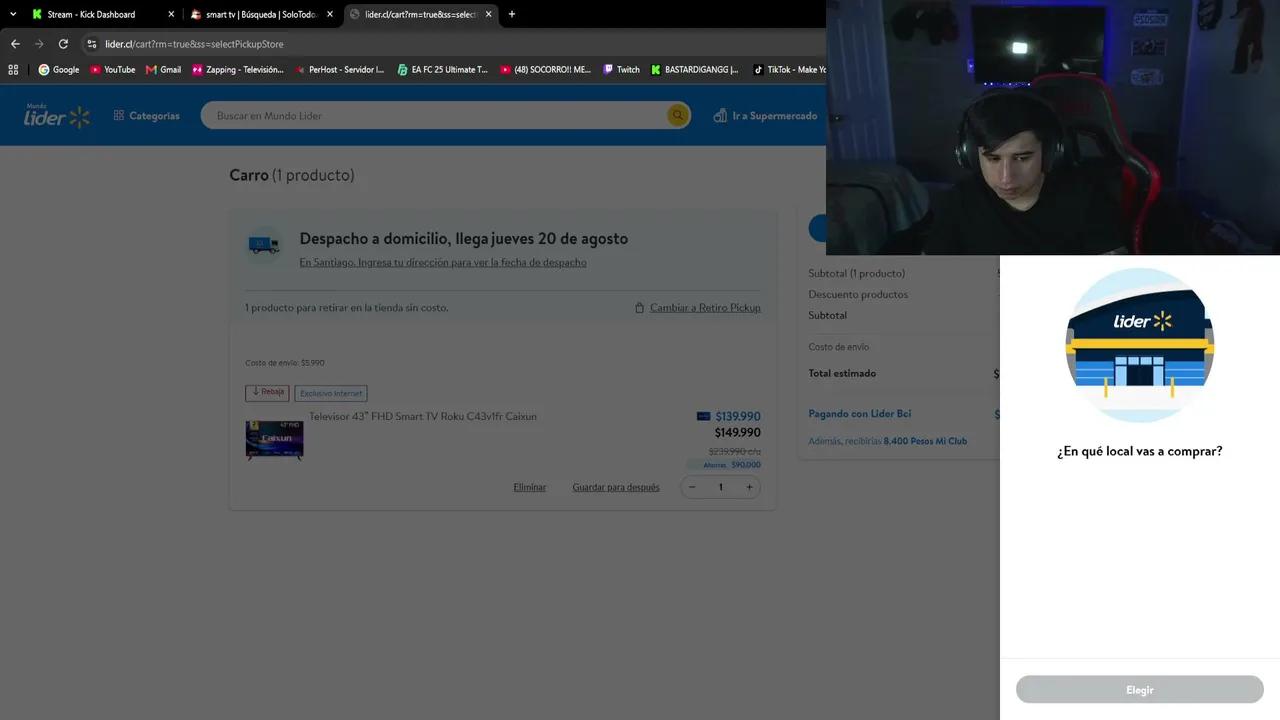This screenshot has height=720, width=1280.
Task: Click the yellow search magnifier button
Action: pyautogui.click(x=678, y=116)
